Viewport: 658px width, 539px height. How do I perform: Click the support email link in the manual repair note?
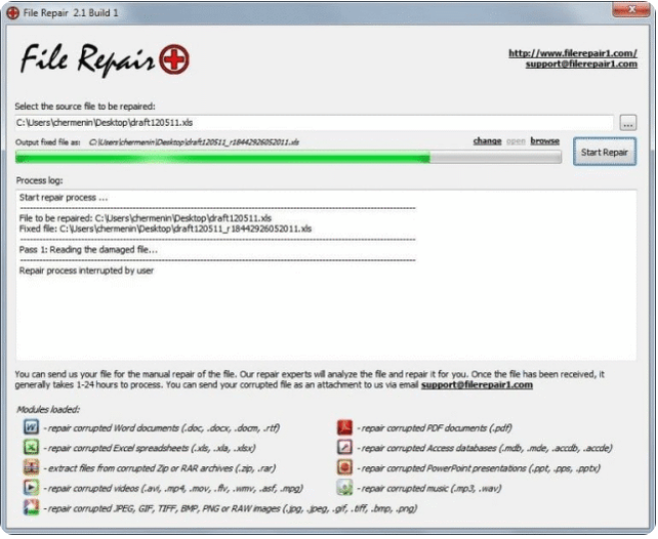477,385
